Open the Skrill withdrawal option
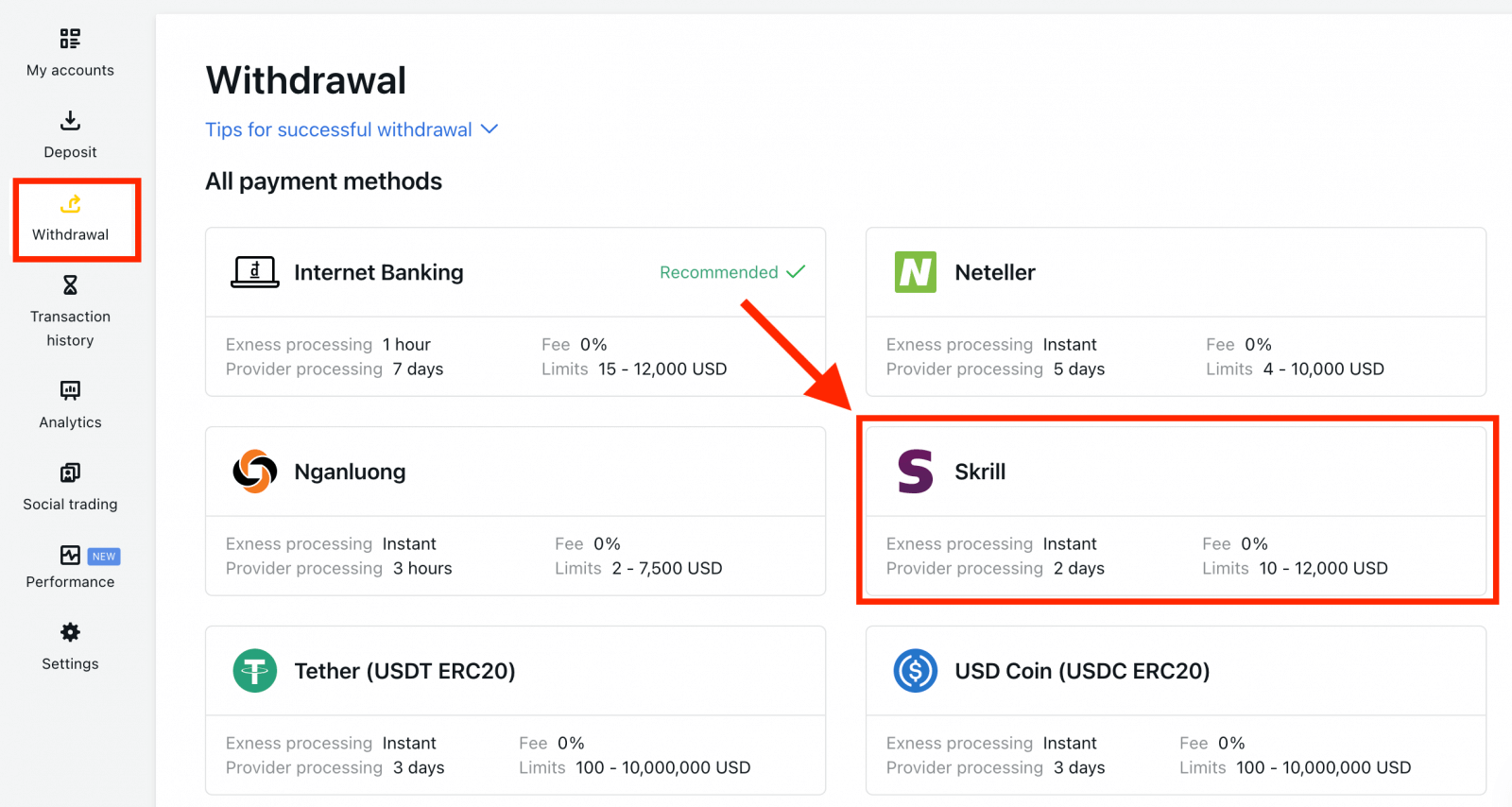The image size is (1512, 807). pos(1177,510)
